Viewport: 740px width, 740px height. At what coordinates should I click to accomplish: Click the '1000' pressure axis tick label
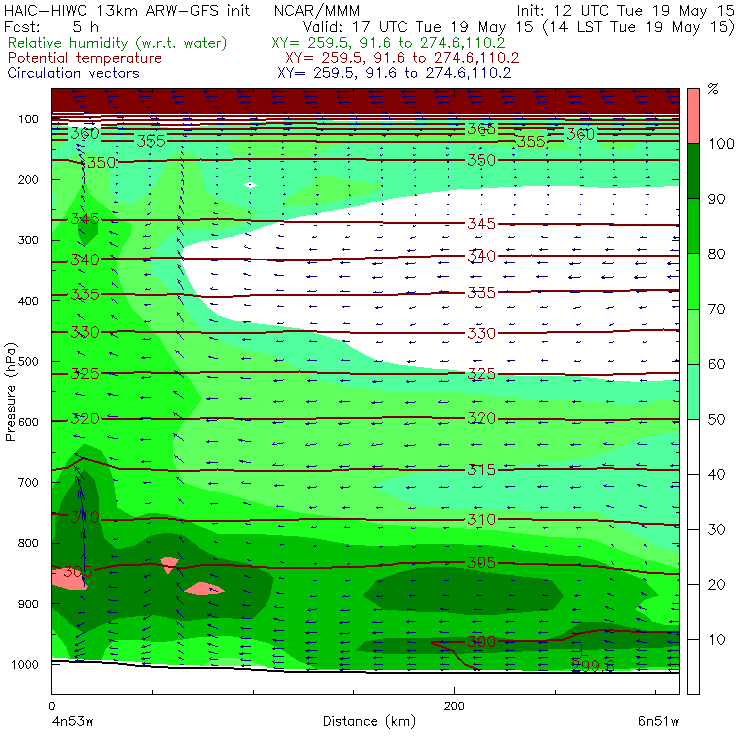tap(25, 664)
